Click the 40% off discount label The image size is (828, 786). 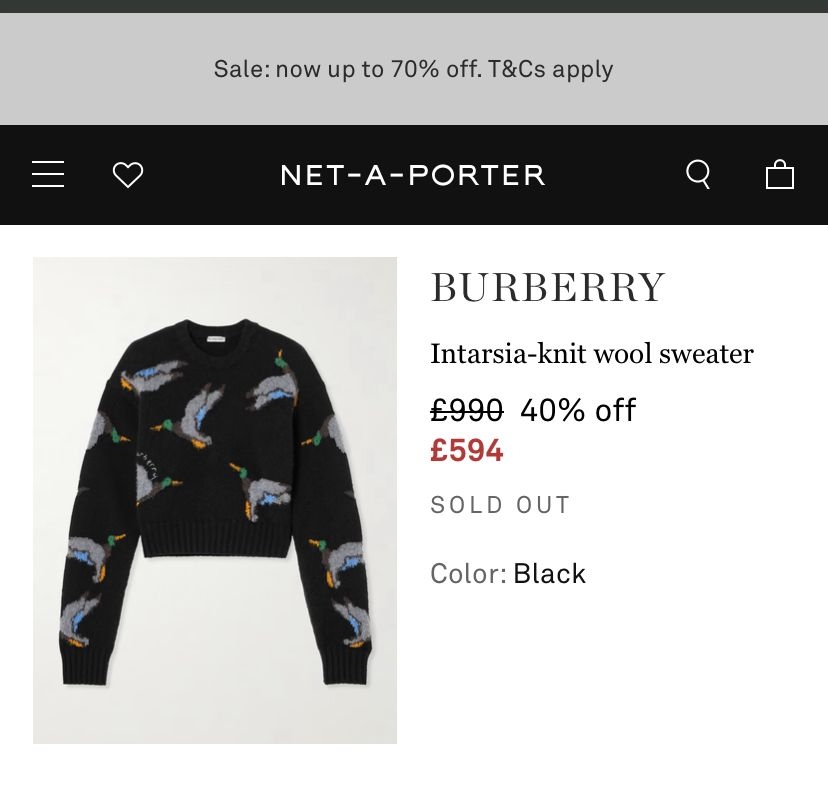578,410
